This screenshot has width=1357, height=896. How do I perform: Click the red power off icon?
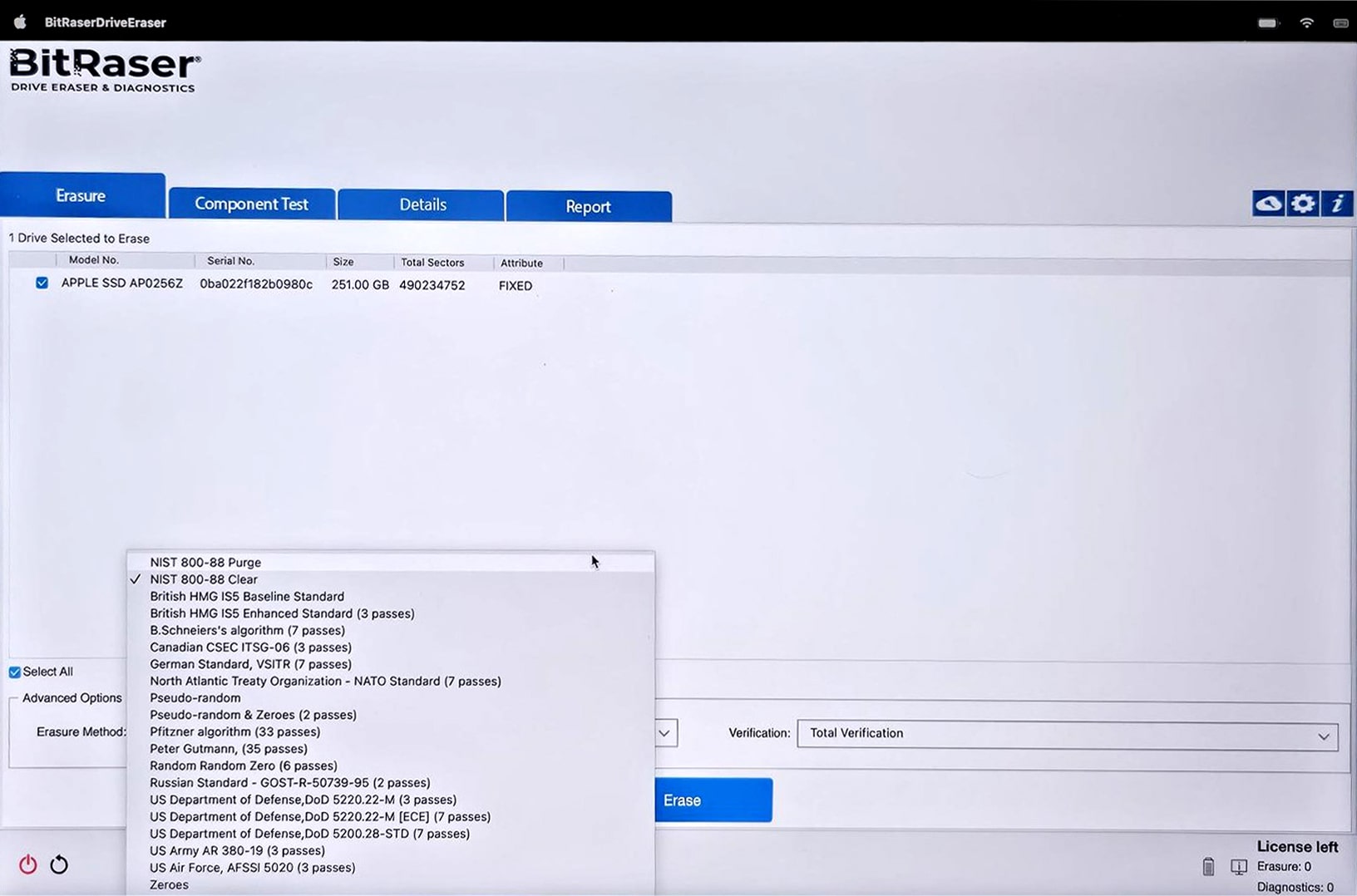[28, 864]
